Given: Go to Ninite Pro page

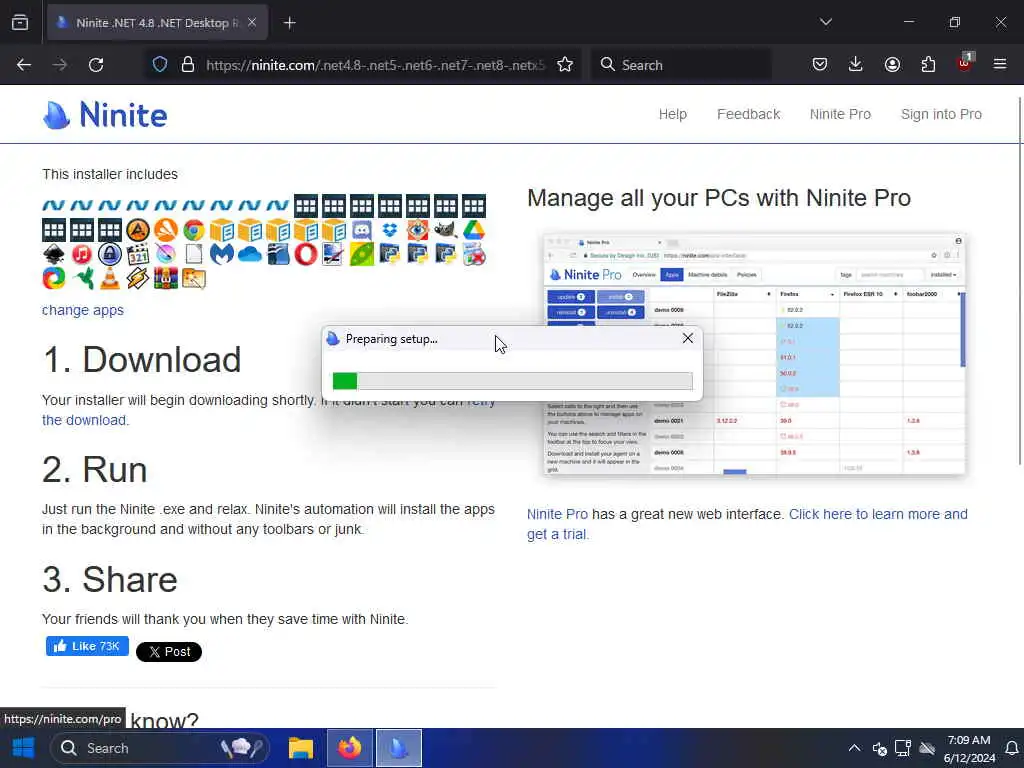Looking at the screenshot, I should (x=840, y=114).
